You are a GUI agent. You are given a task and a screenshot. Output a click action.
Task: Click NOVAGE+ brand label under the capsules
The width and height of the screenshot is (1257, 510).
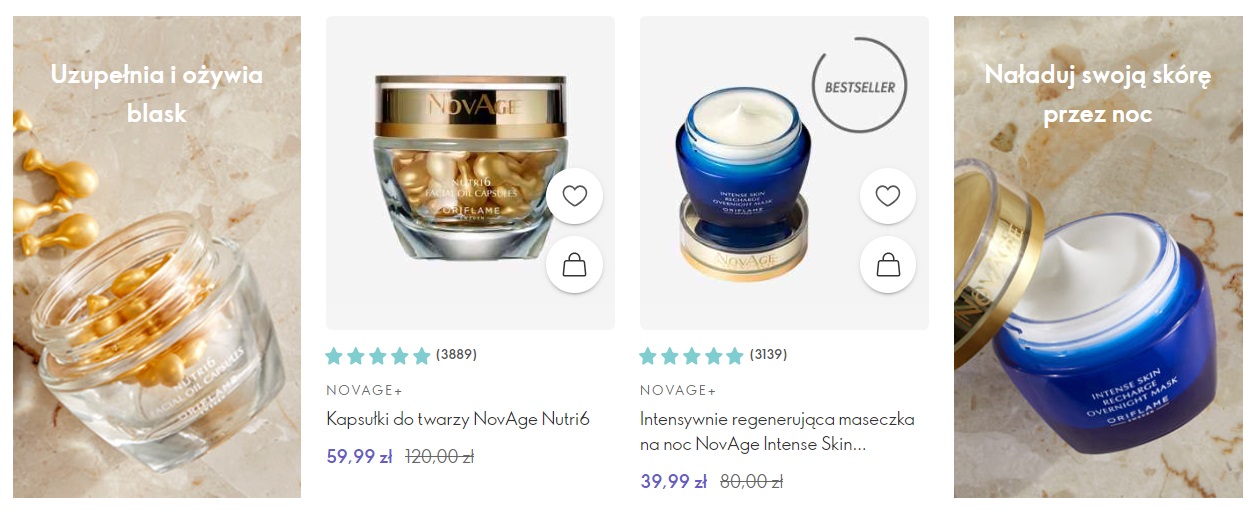[x=364, y=390]
